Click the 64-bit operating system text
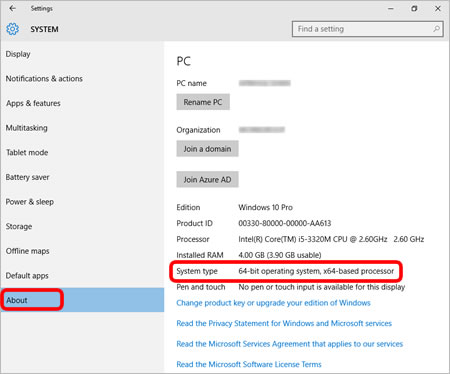This screenshot has height=374, width=450. pos(316,271)
